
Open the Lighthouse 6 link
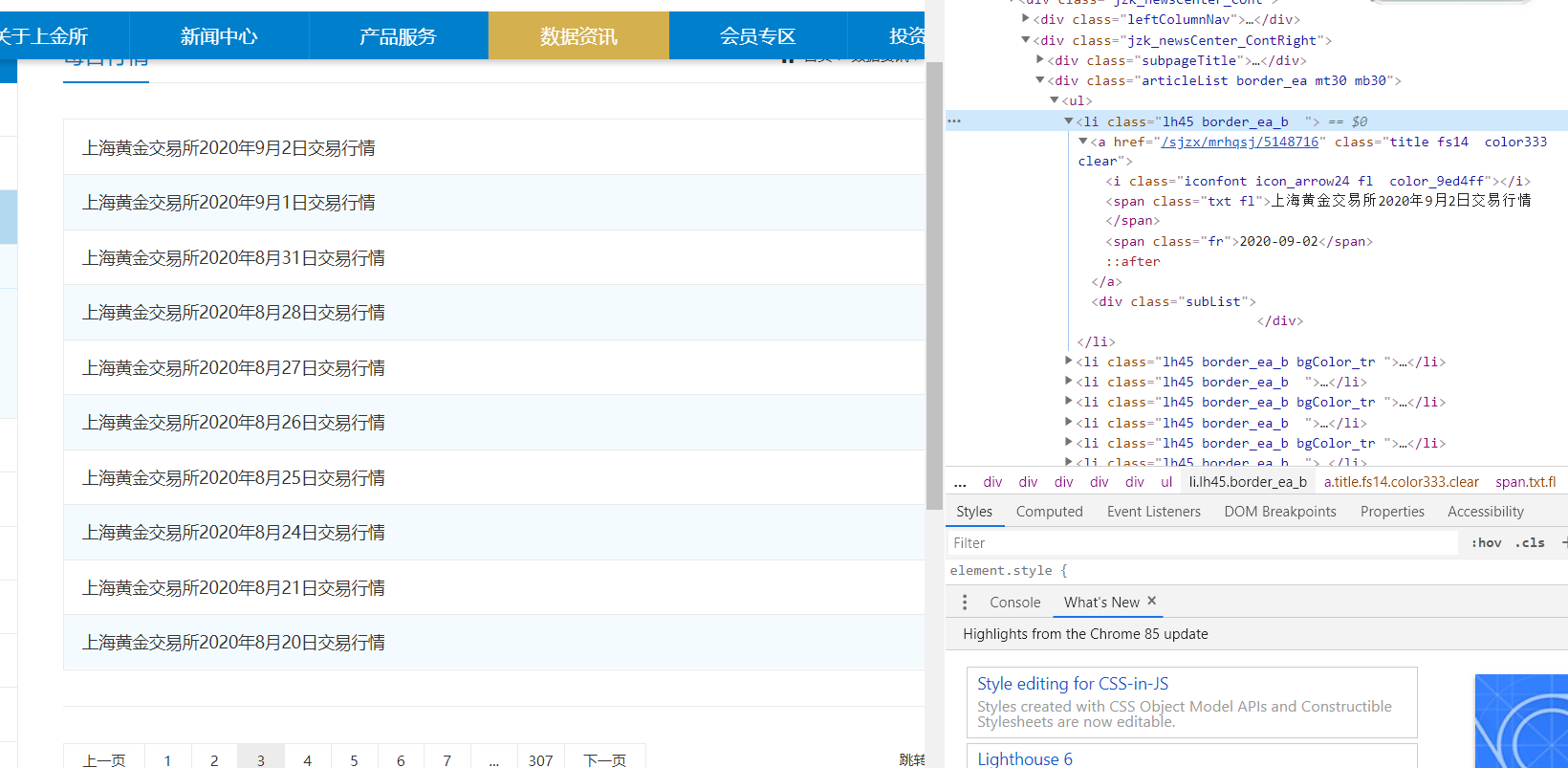(x=1025, y=758)
